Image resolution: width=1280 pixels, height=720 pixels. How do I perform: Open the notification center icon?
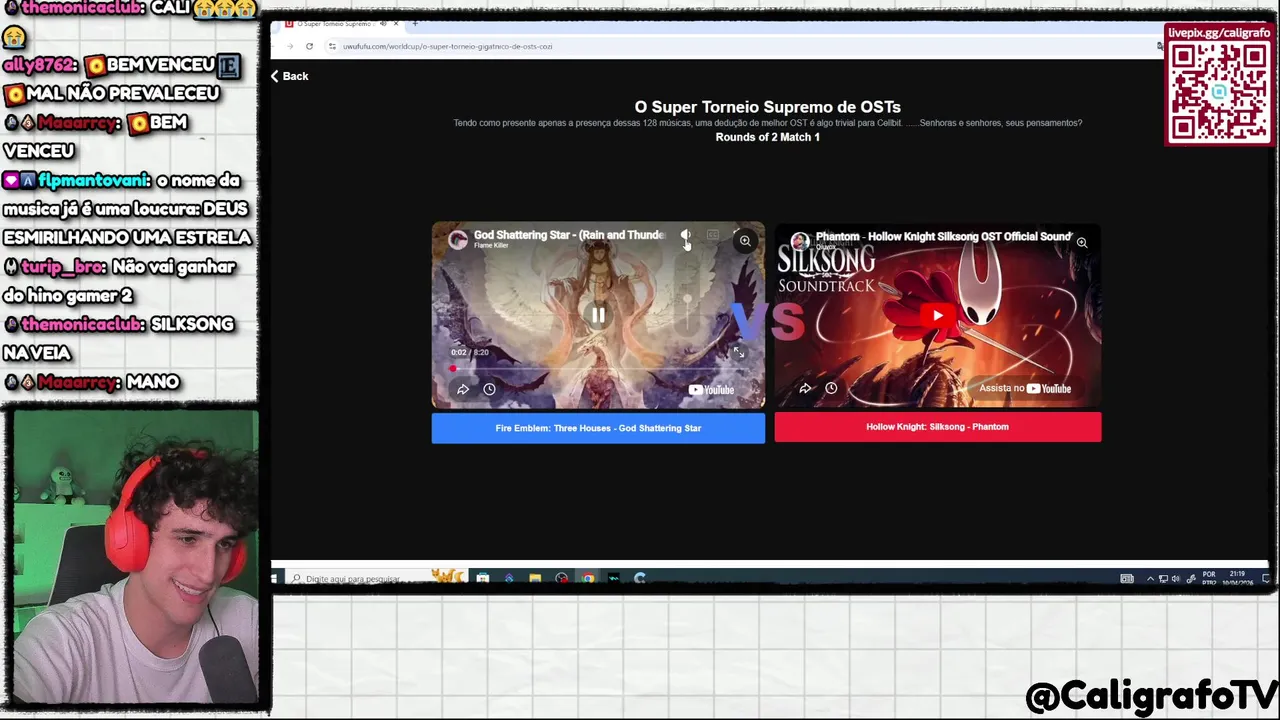[x=1264, y=578]
